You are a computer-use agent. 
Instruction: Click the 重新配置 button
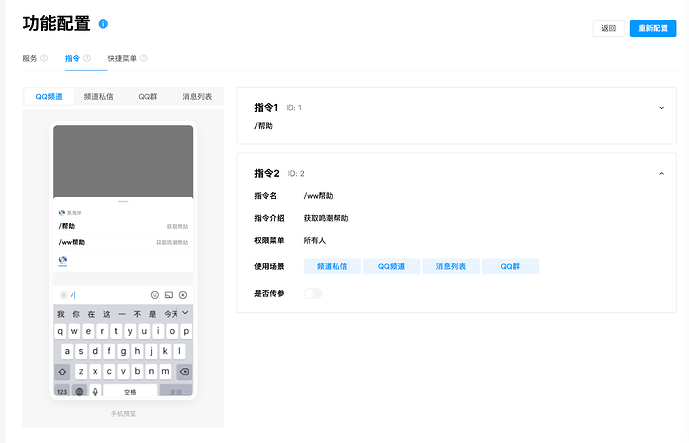click(653, 29)
